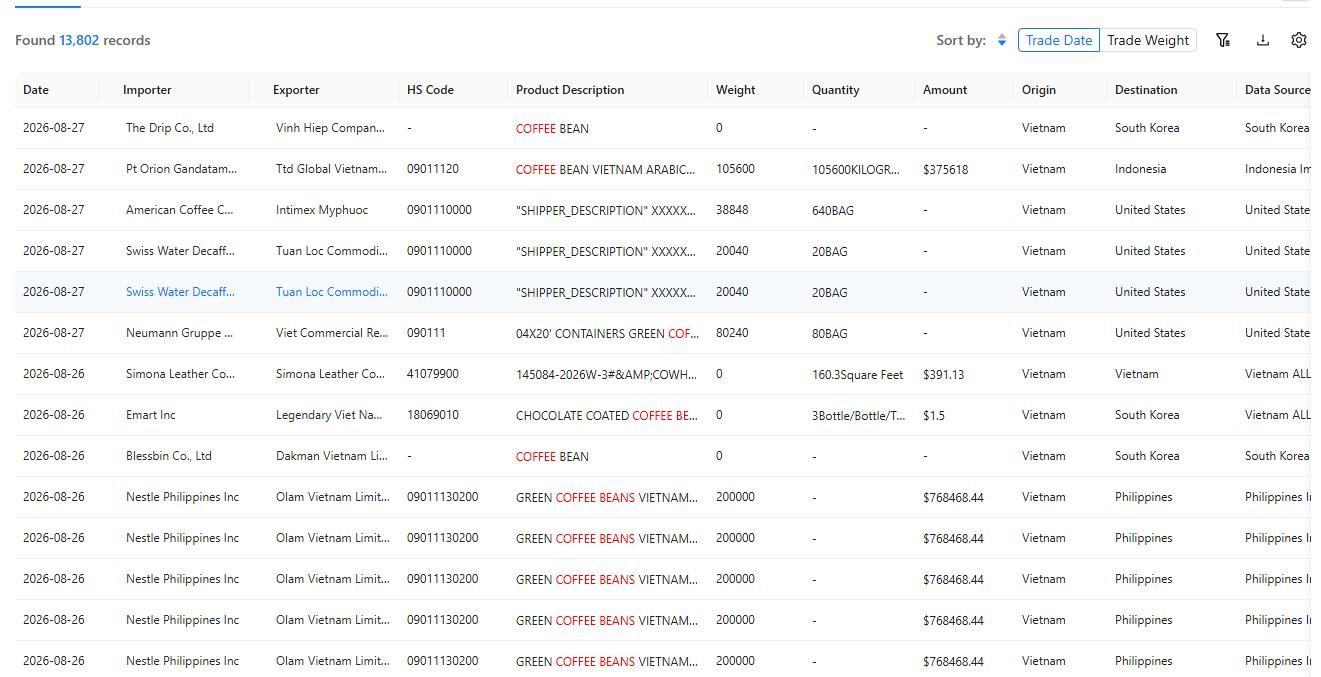This screenshot has height=677, width=1321.
Task: Click HS code 18069010
Action: [x=433, y=415]
